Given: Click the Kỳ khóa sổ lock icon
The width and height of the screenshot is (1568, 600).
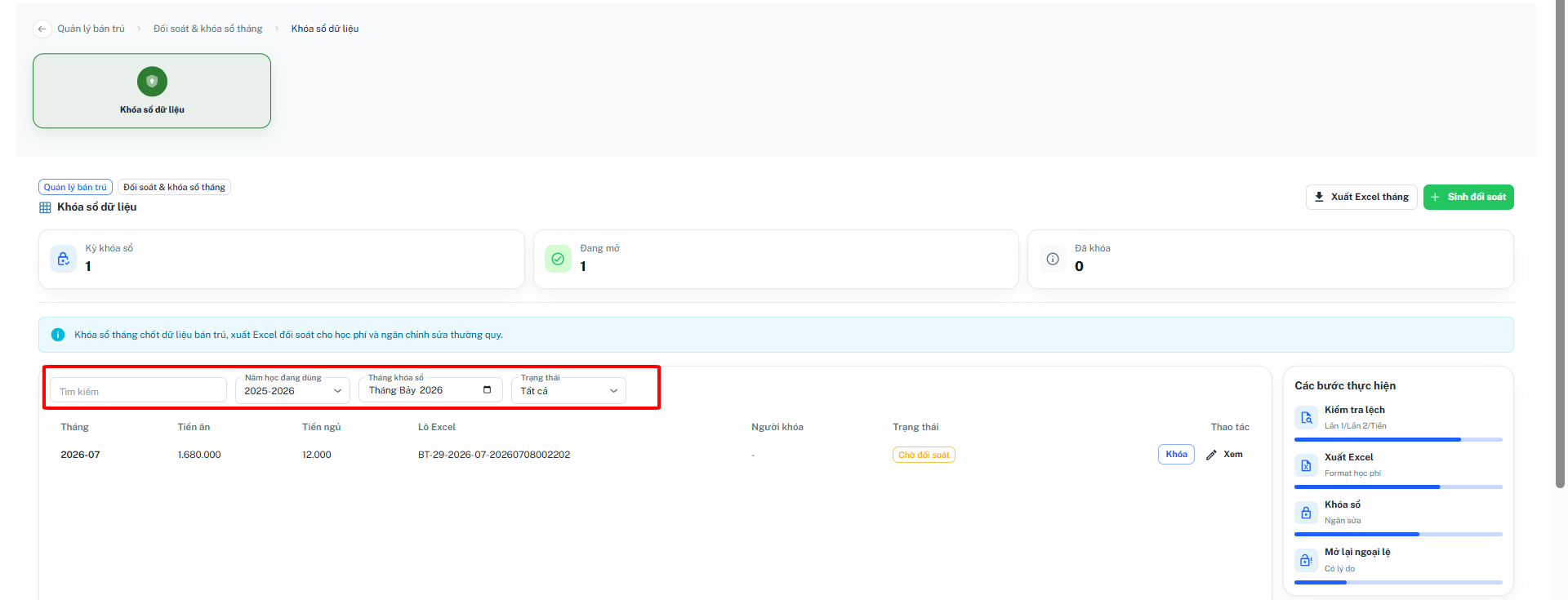Looking at the screenshot, I should tap(63, 259).
